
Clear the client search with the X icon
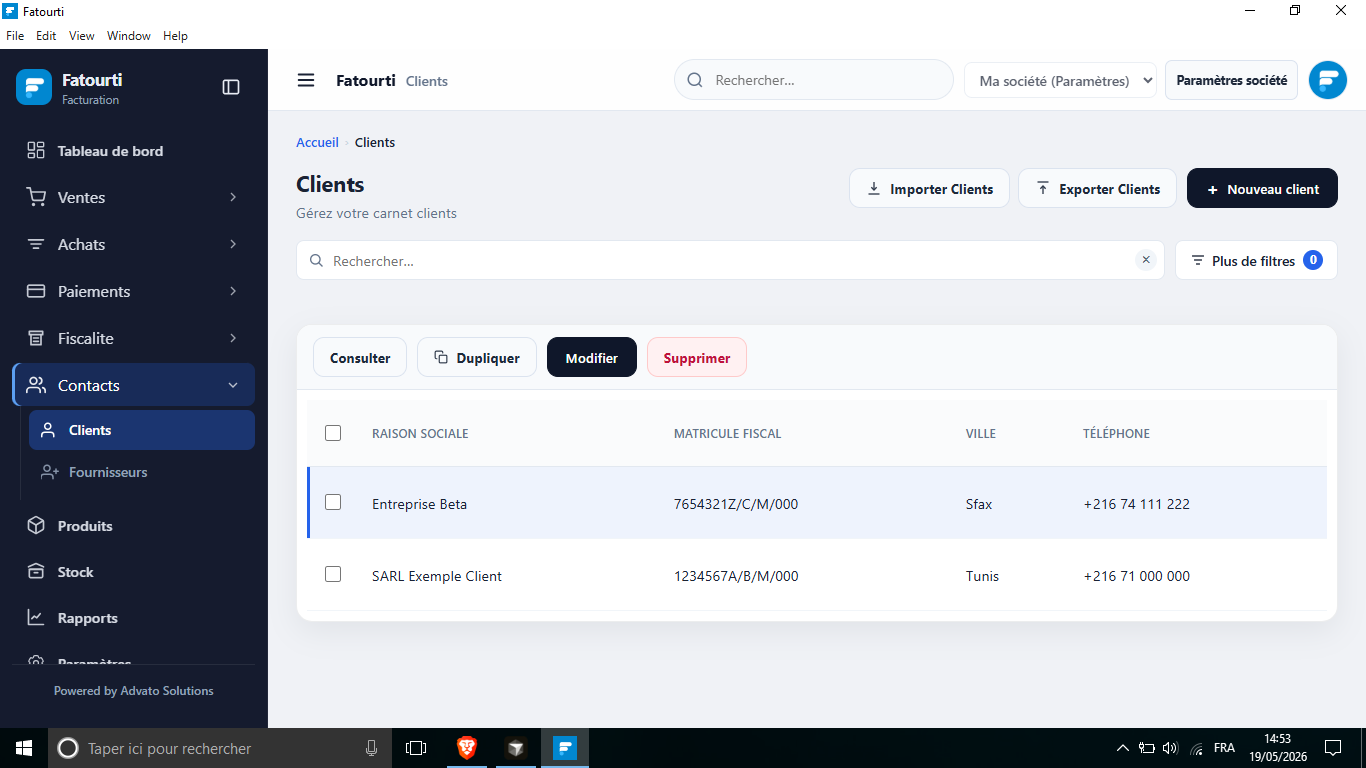point(1146,260)
